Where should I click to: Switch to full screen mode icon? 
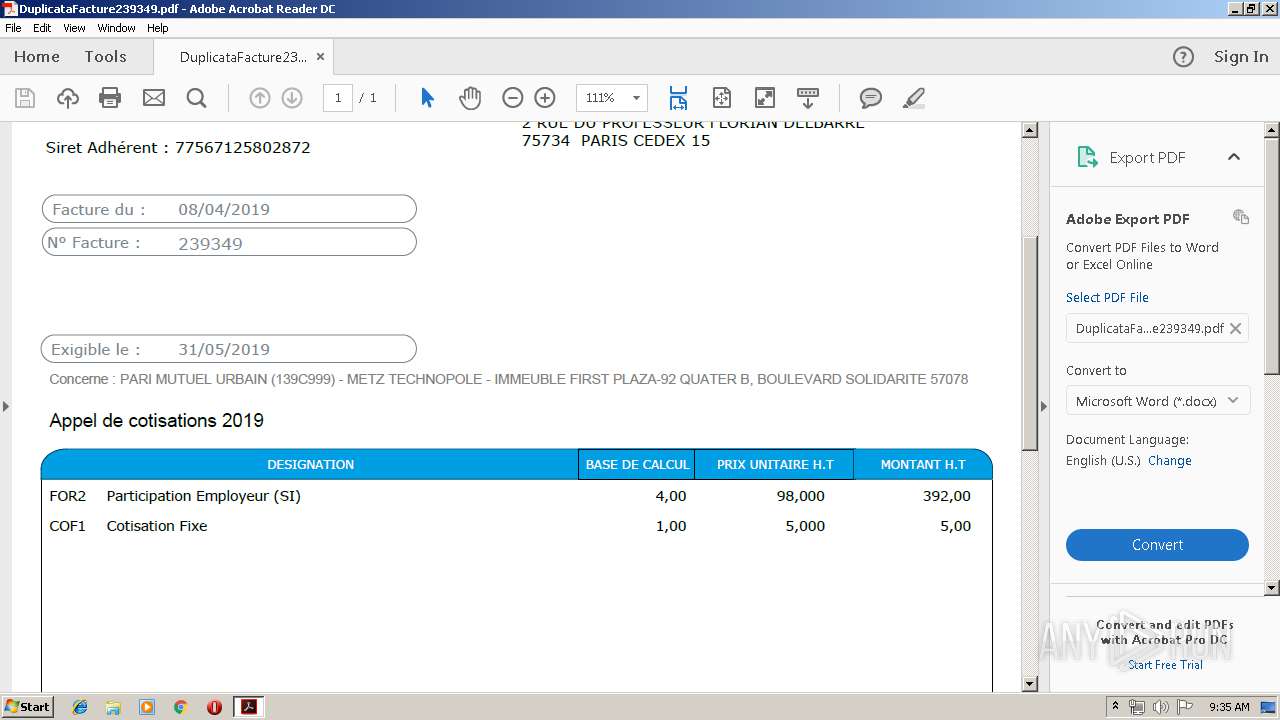[764, 98]
